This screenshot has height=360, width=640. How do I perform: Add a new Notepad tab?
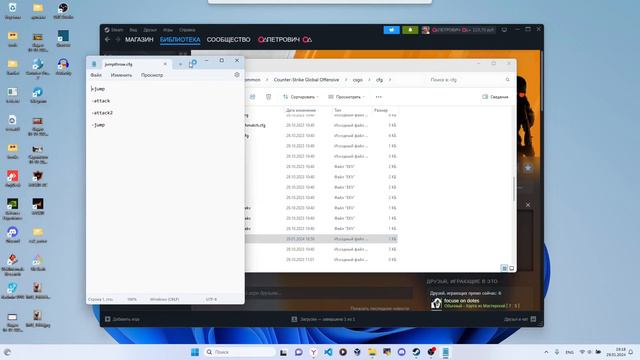180,64
